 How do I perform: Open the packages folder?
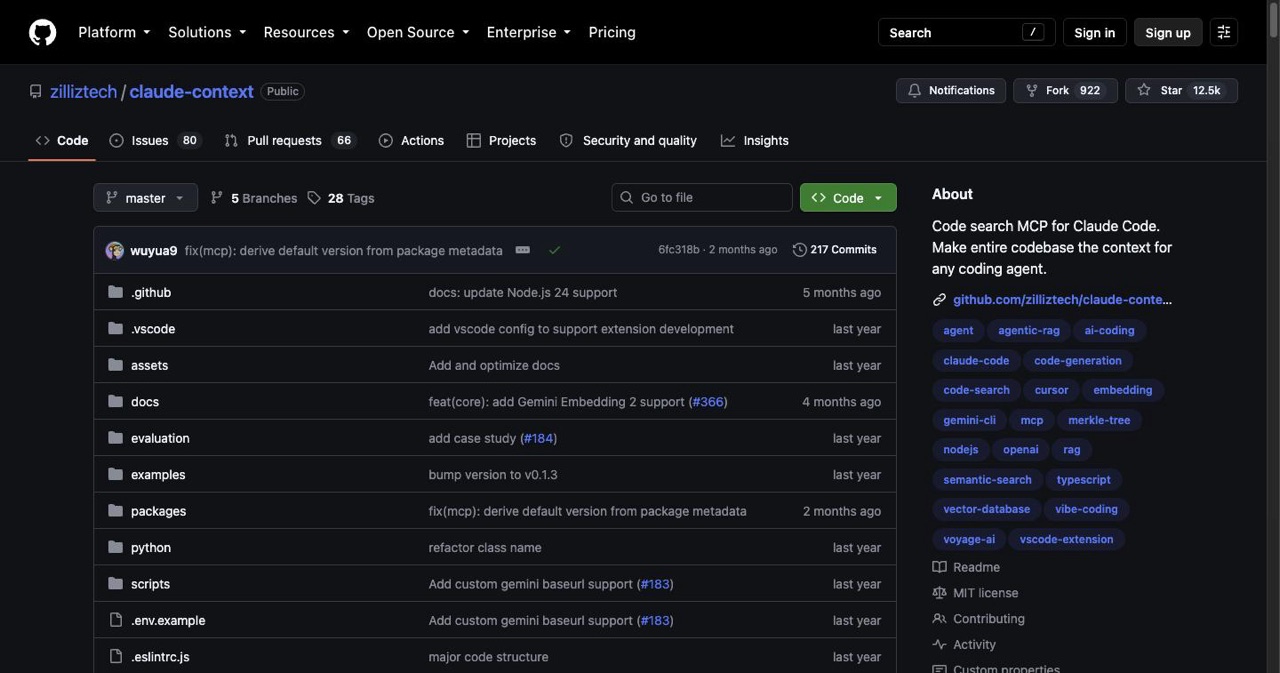158,511
